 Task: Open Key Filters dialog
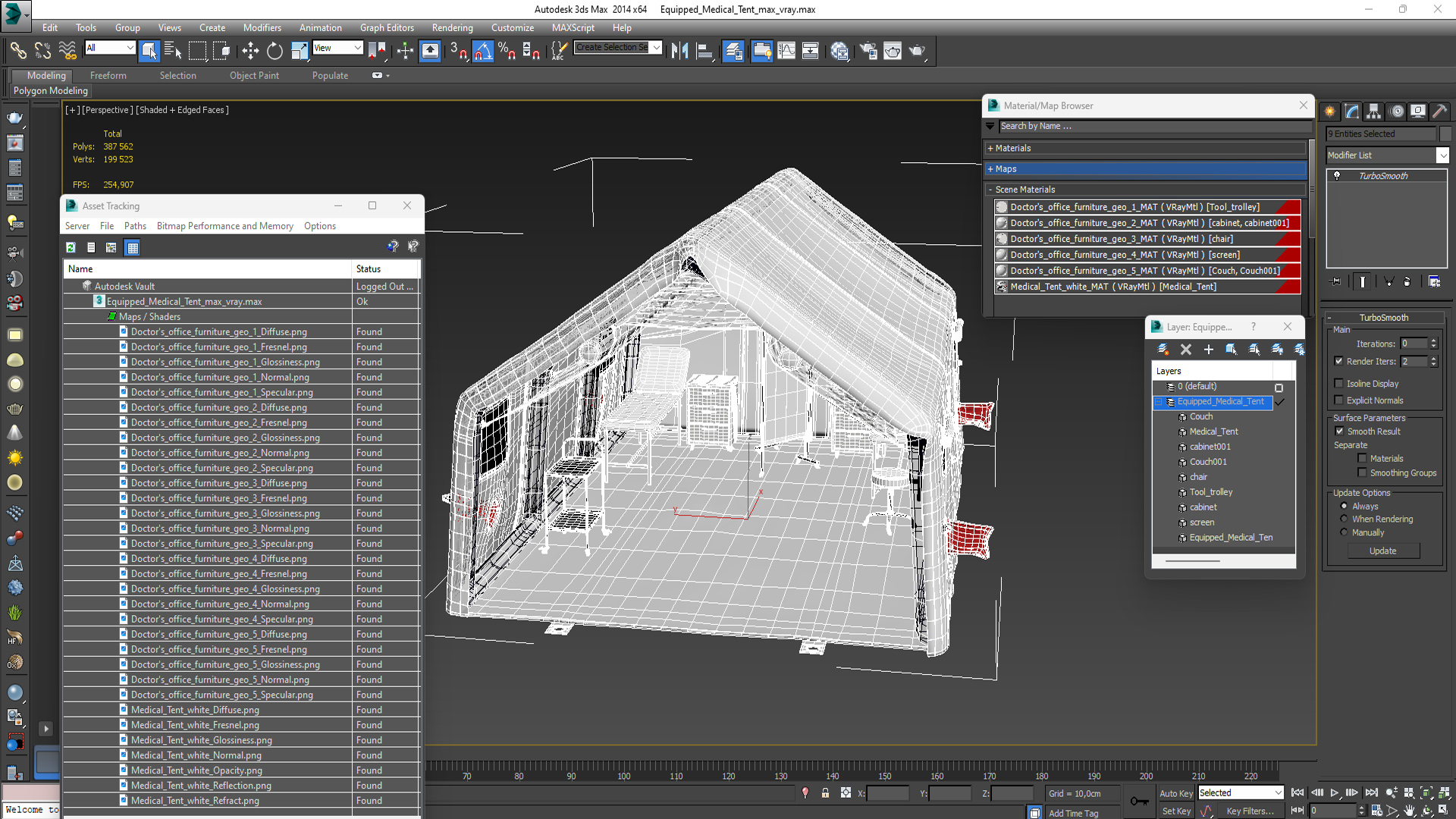tap(1250, 811)
